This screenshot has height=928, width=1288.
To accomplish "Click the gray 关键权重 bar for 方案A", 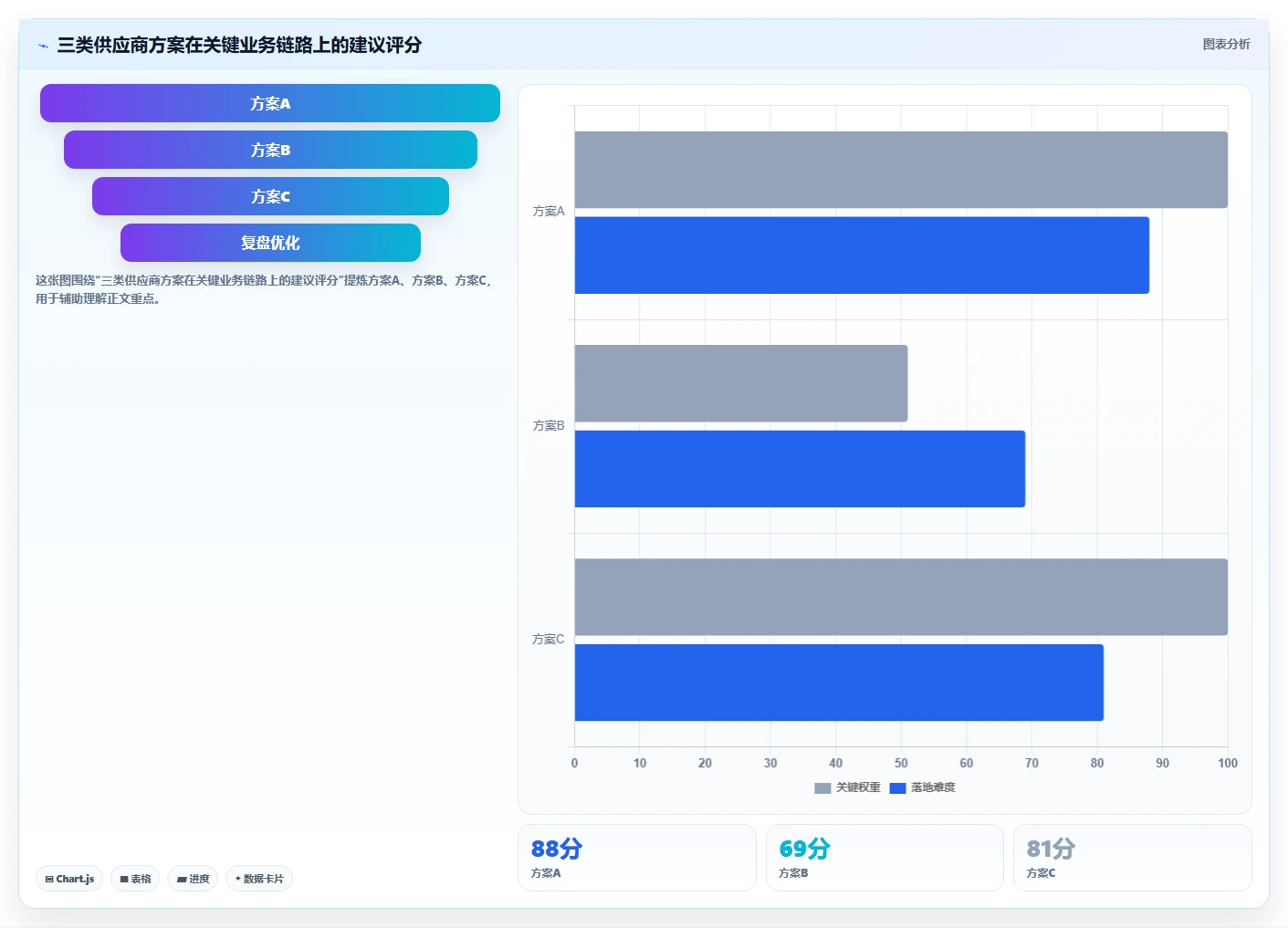I will point(901,170).
